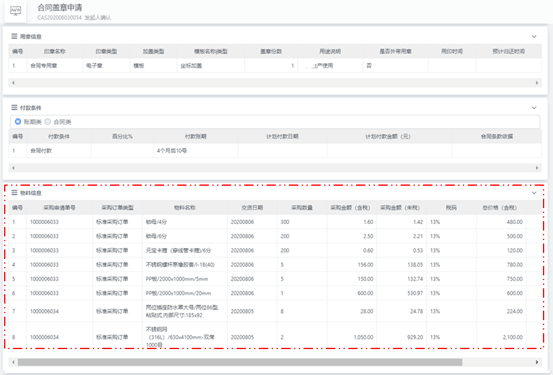The height and width of the screenshot is (375, 553).
Task: Select the 账期类 radio button
Action: tap(18, 122)
